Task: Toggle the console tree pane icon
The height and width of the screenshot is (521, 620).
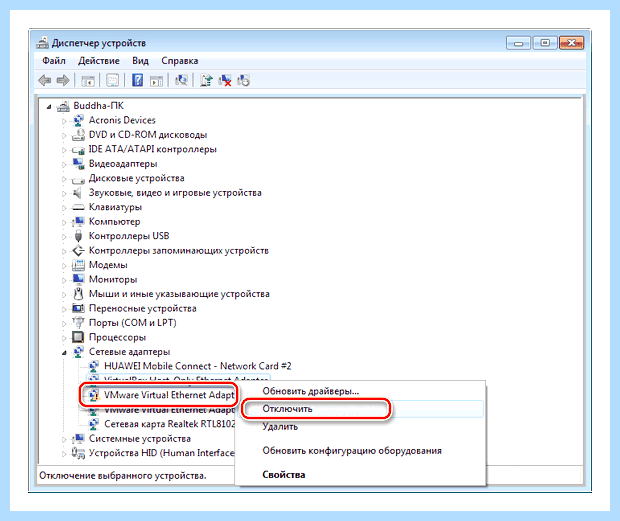Action: coord(88,81)
